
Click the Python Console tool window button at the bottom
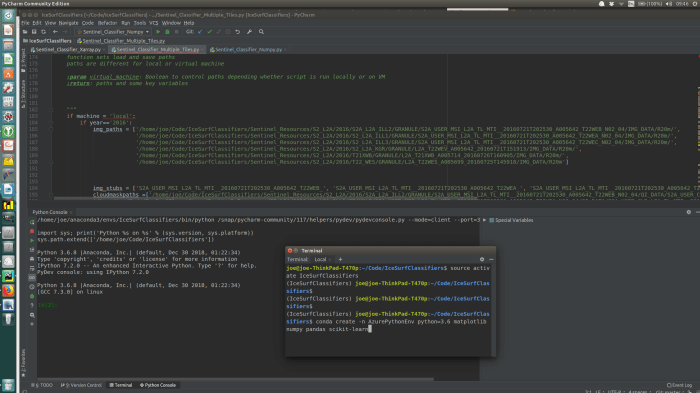tap(158, 385)
